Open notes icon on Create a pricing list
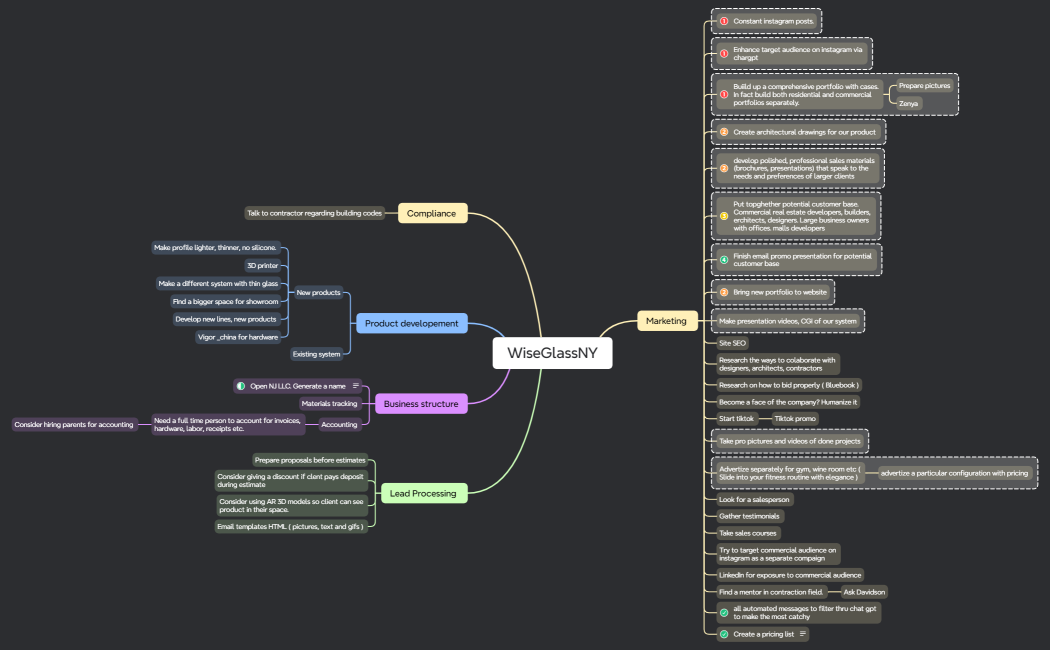The image size is (1050, 650). (802, 634)
